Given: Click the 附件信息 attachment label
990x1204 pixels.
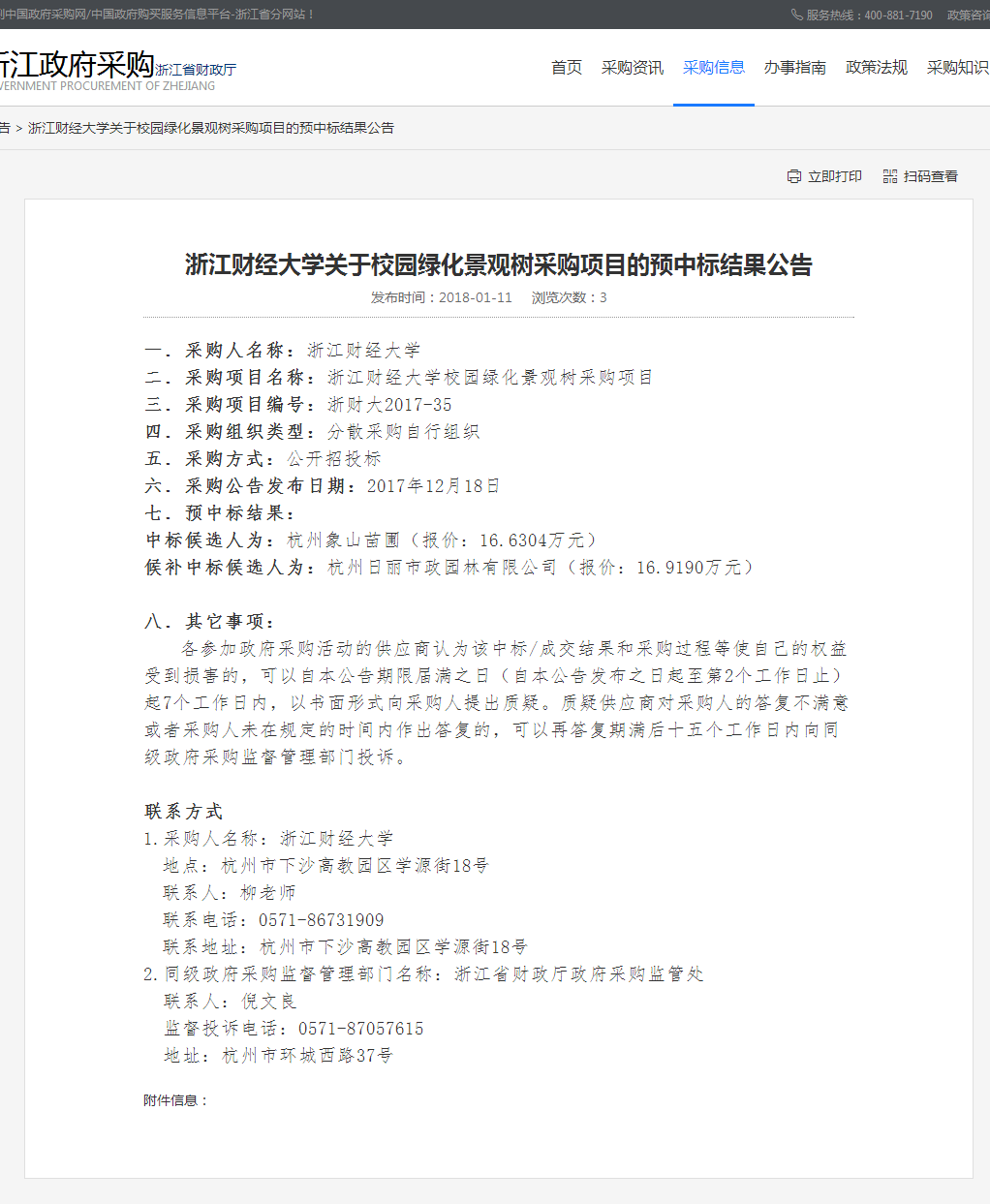Looking at the screenshot, I should pyautogui.click(x=175, y=1100).
